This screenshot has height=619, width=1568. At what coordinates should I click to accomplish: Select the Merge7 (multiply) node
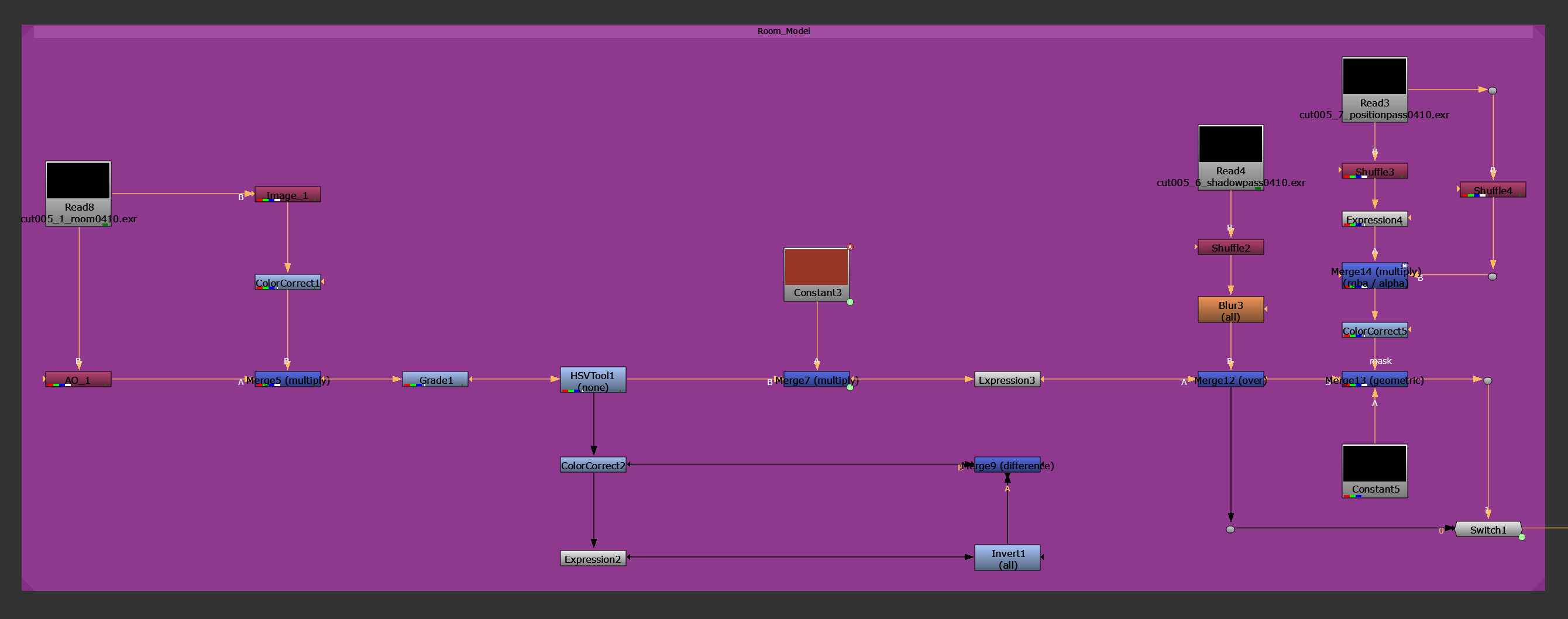pos(816,380)
